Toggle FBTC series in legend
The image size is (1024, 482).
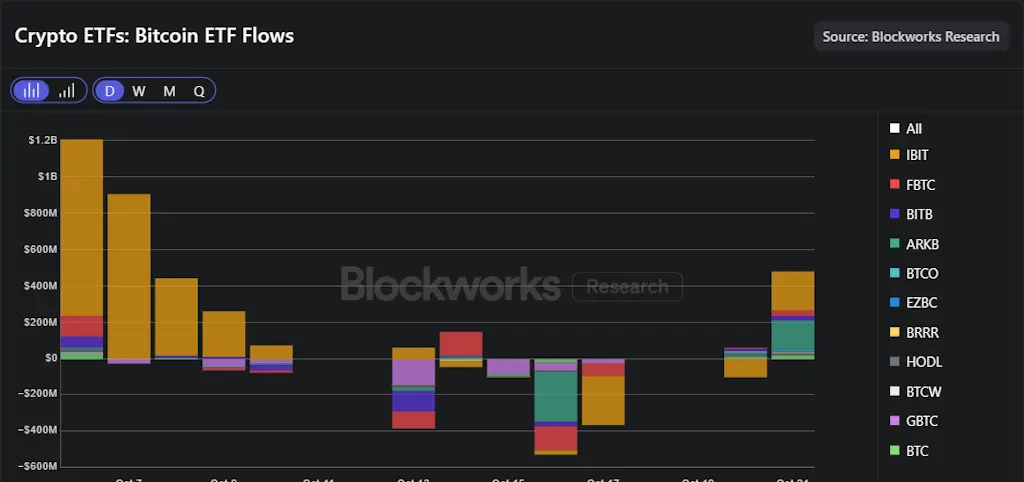pyautogui.click(x=912, y=185)
